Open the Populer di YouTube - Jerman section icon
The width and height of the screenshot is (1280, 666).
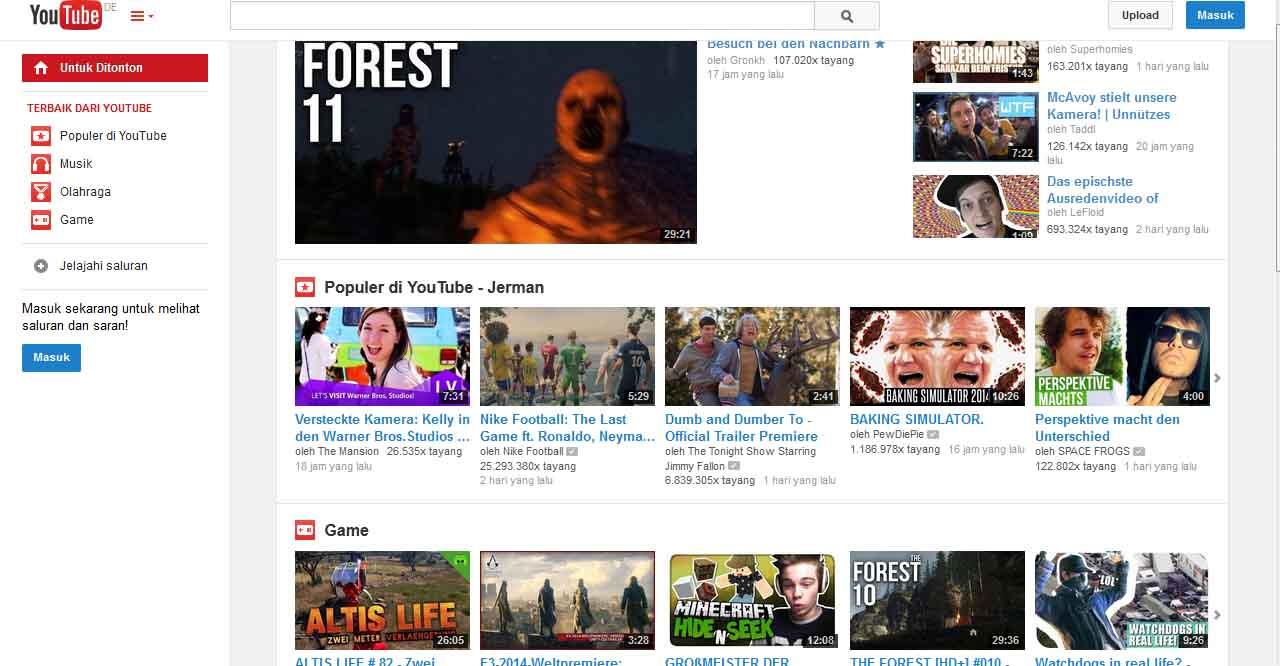pos(305,288)
